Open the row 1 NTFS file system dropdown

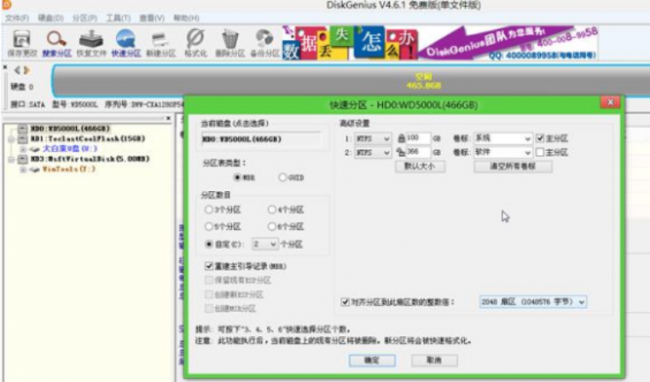pyautogui.click(x=373, y=138)
